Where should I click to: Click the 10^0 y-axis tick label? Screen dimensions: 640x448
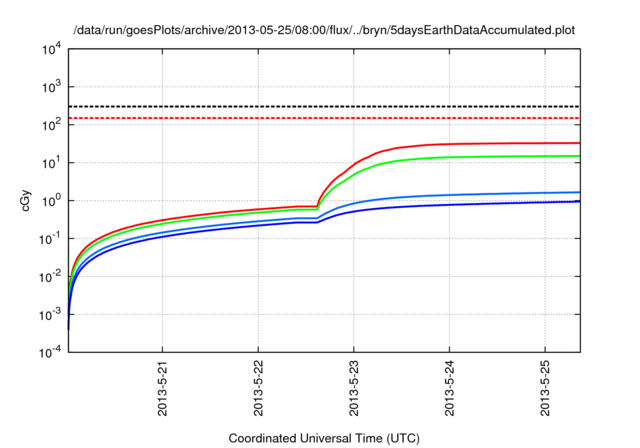(51, 200)
